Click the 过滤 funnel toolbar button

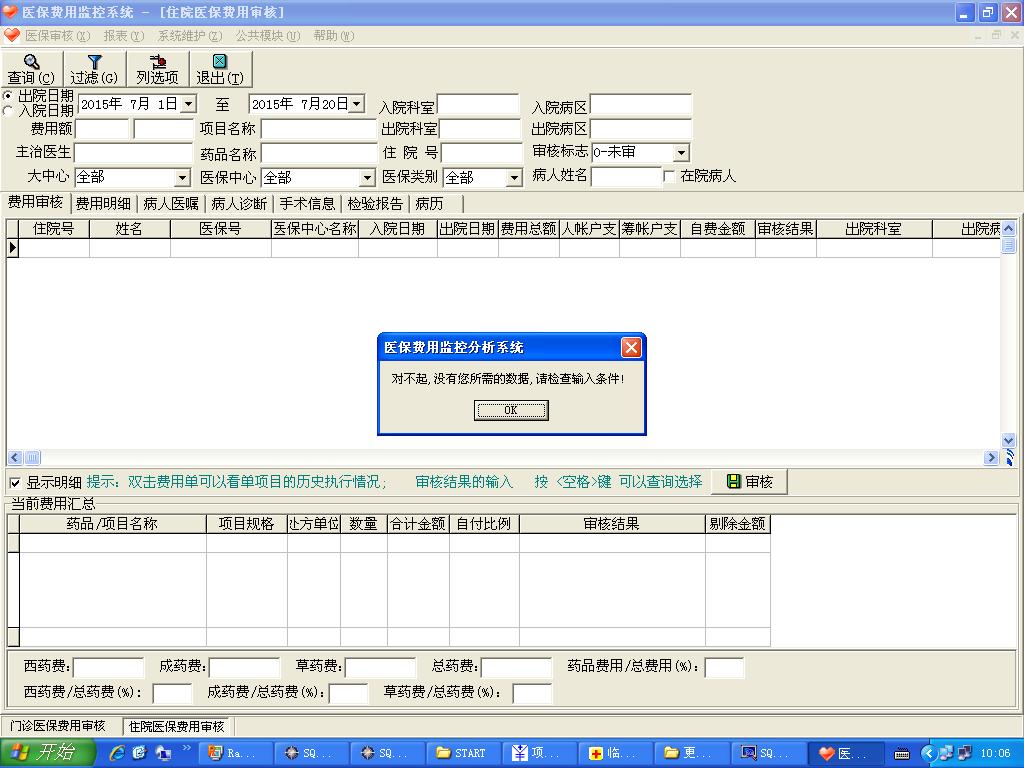point(94,69)
